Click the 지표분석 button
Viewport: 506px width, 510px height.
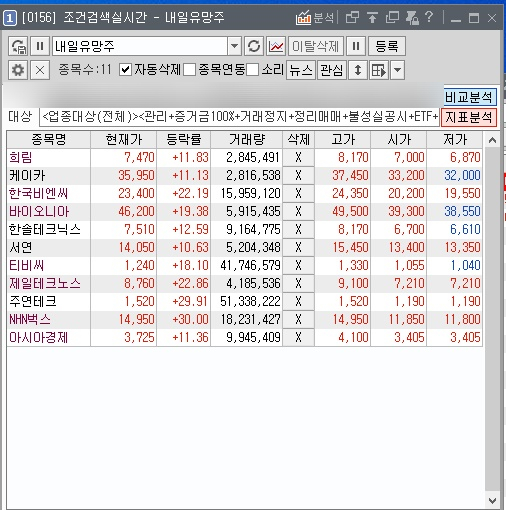[x=469, y=117]
